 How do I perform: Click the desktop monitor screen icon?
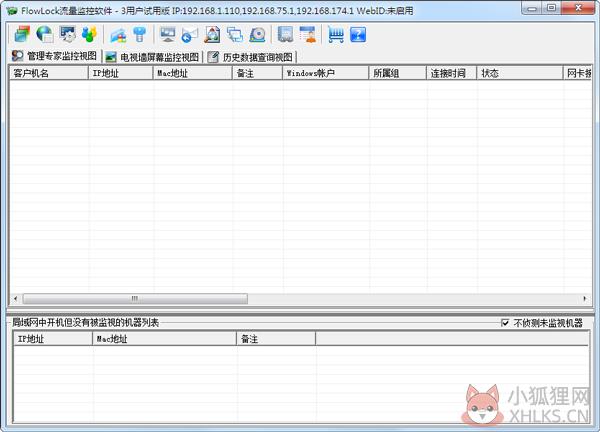tap(168, 34)
